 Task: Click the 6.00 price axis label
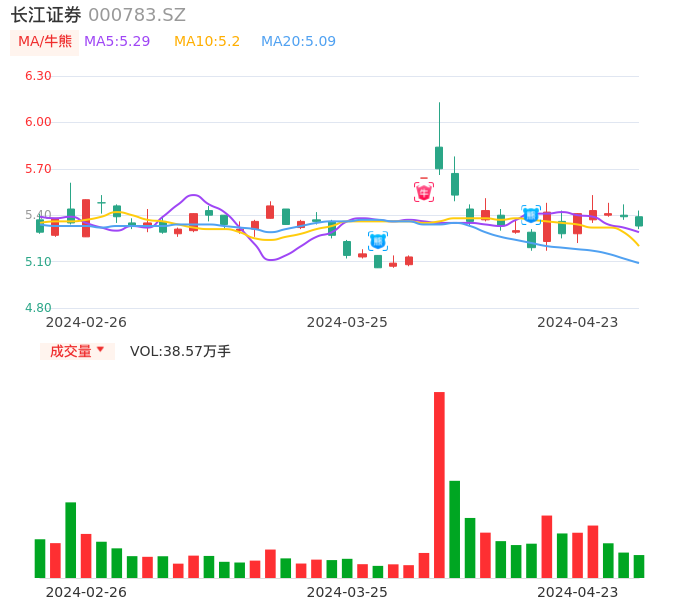pyautogui.click(x=38, y=122)
